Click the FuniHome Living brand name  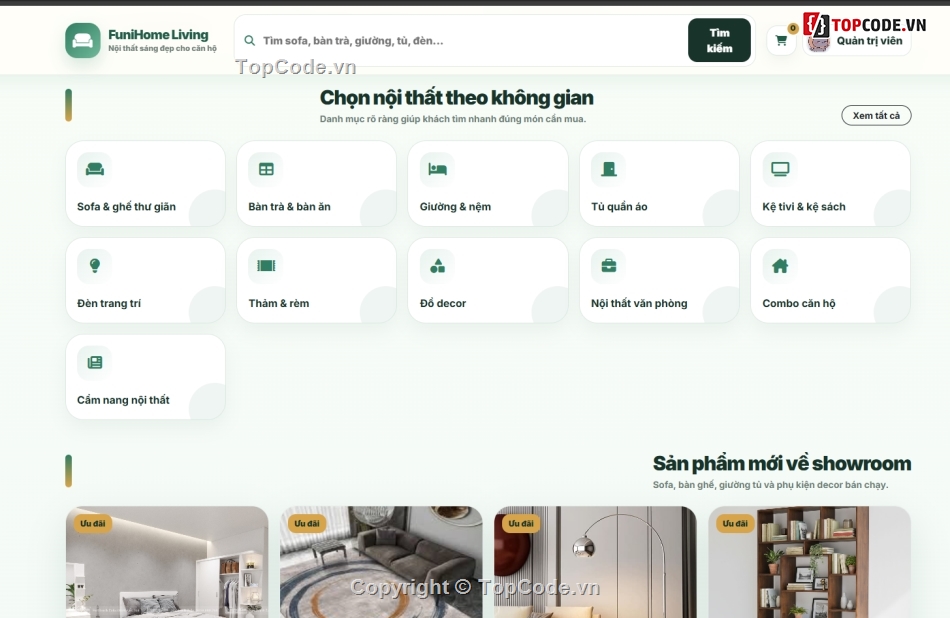[158, 35]
